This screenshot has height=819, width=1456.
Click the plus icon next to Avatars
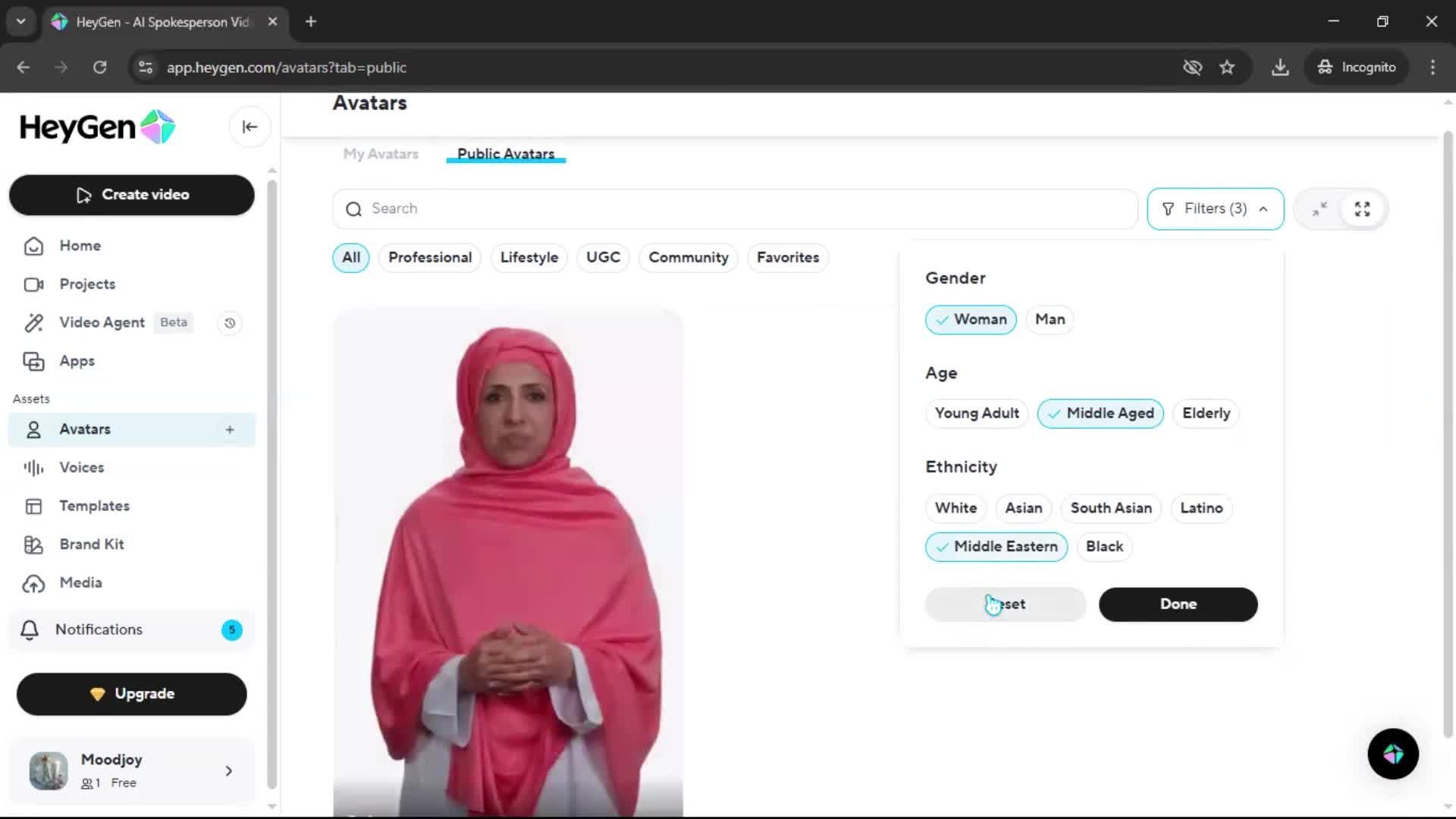point(230,430)
